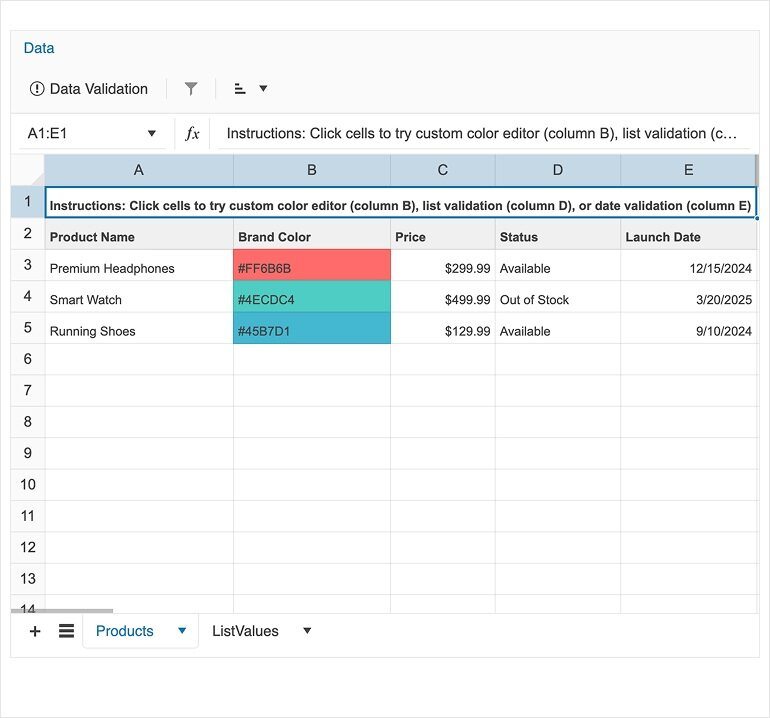770x718 pixels.
Task: Click the filter funnel icon
Action: coord(191,89)
